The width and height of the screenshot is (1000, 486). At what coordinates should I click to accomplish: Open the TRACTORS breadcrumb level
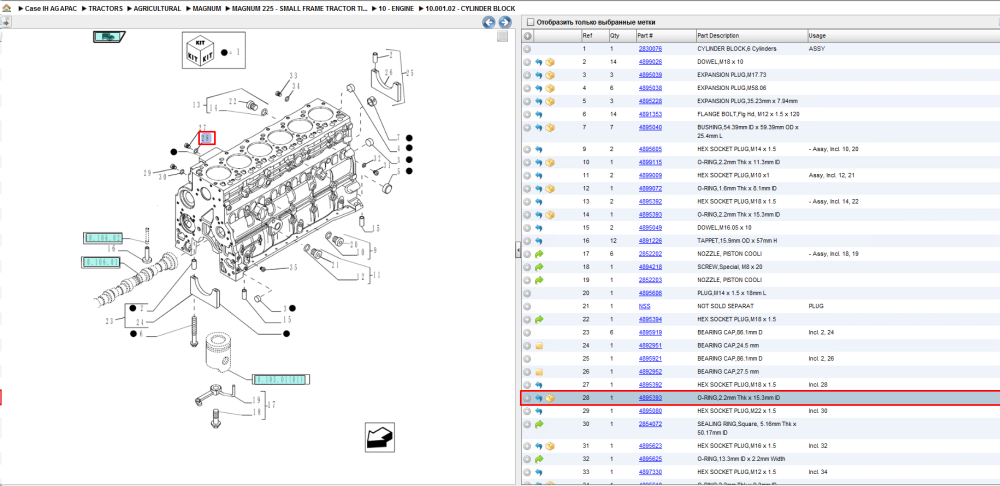pyautogui.click(x=105, y=9)
